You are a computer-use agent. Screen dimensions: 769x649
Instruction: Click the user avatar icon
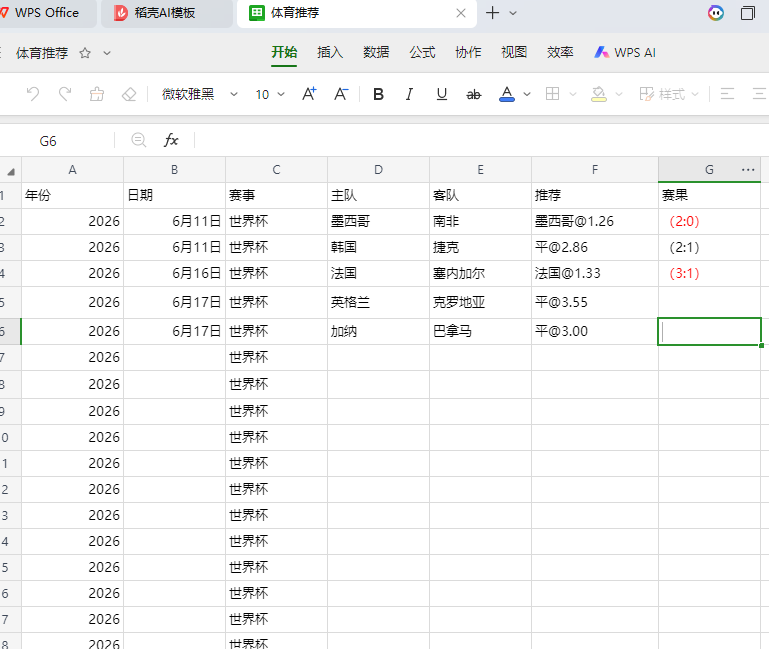[x=716, y=13]
